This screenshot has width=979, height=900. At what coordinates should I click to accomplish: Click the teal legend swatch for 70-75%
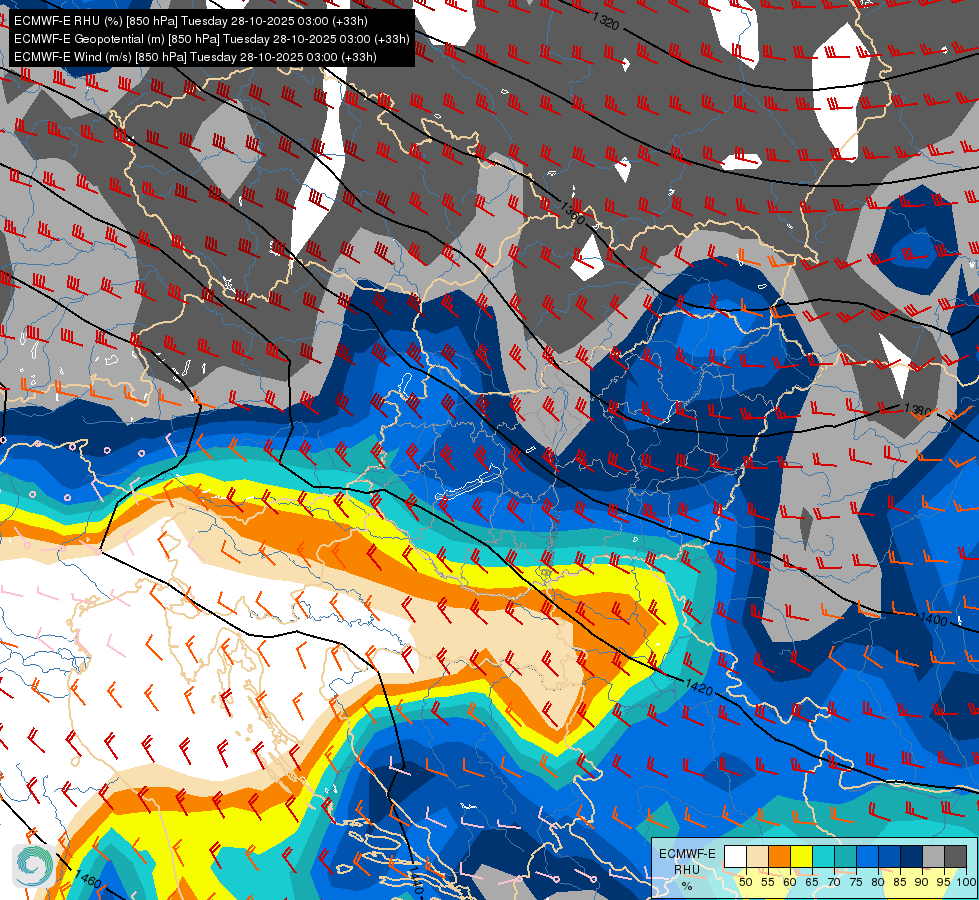click(845, 856)
